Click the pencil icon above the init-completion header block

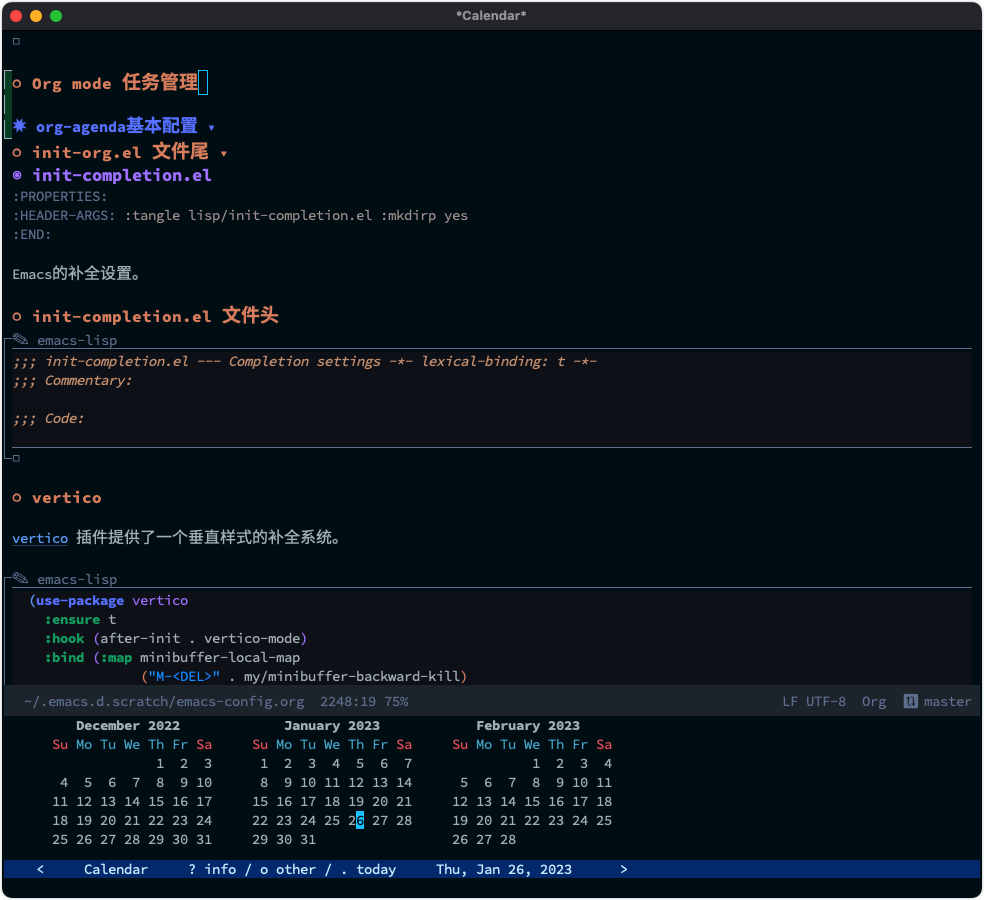tap(21, 339)
